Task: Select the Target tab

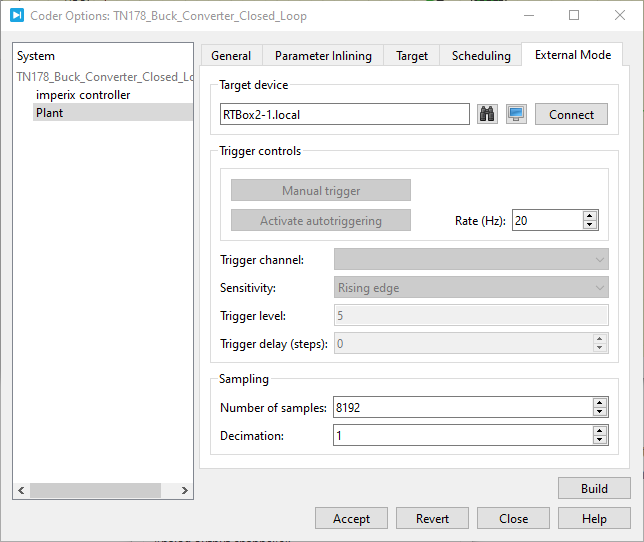Action: click(x=412, y=56)
